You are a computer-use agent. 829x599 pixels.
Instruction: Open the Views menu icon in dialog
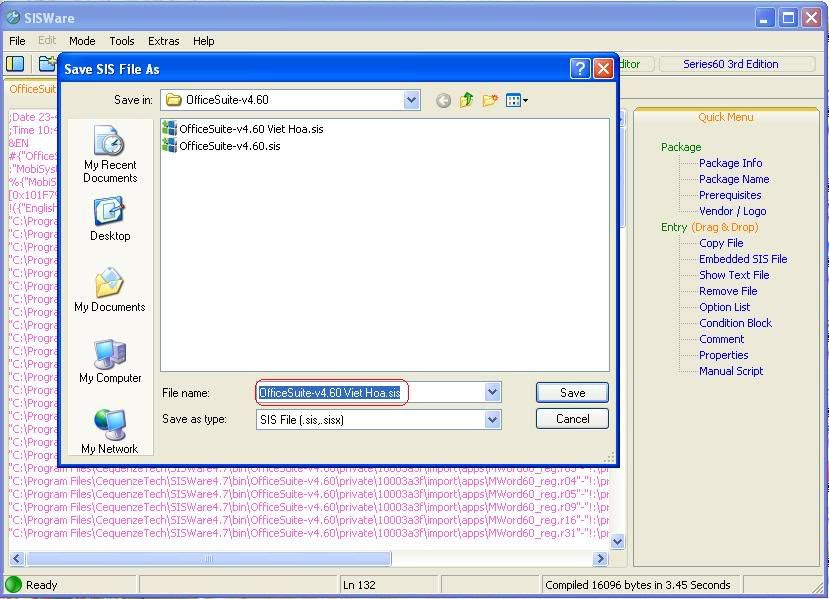[517, 100]
